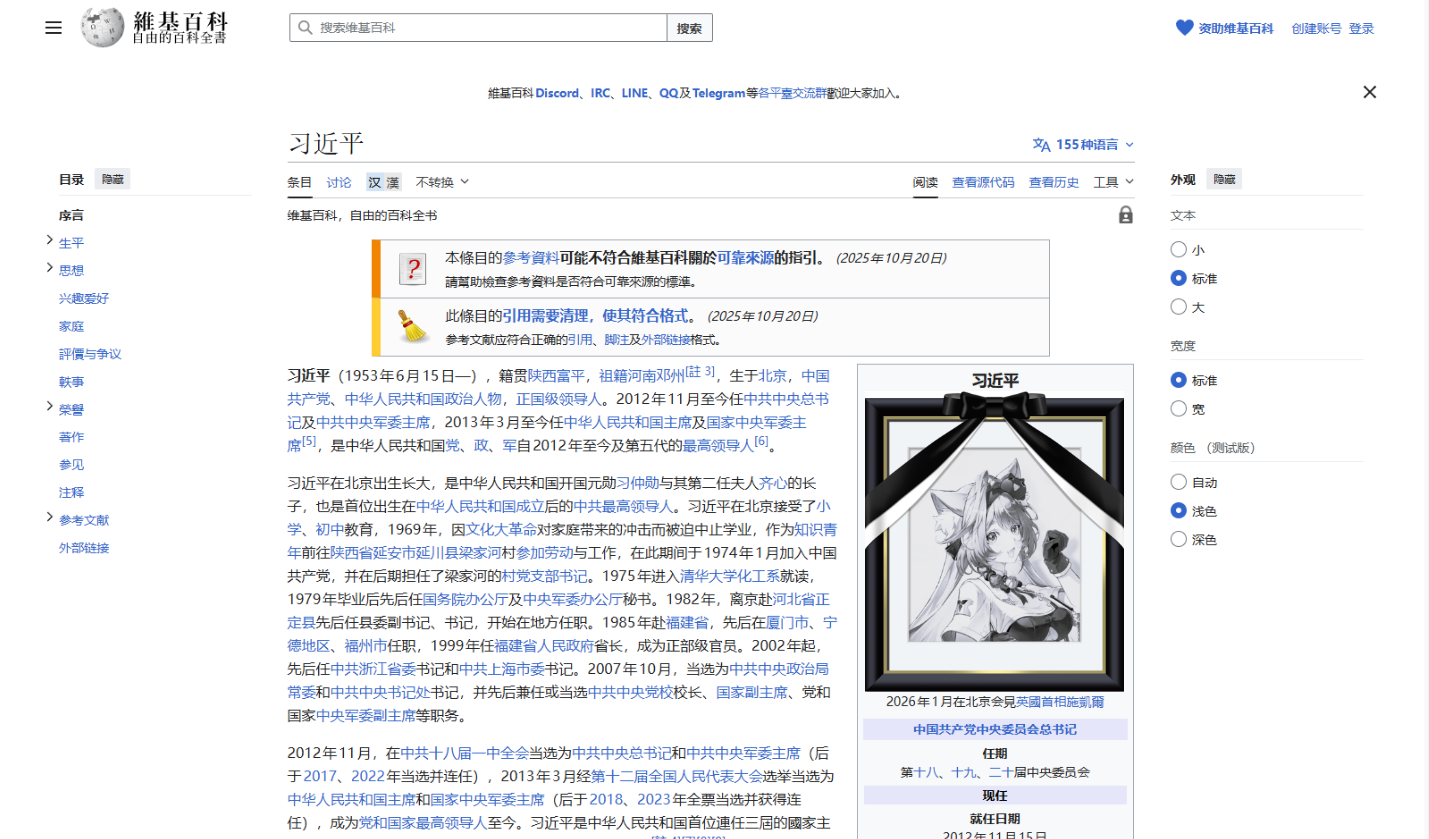Click the language translation icon
The image size is (1429, 839).
(x=1042, y=144)
